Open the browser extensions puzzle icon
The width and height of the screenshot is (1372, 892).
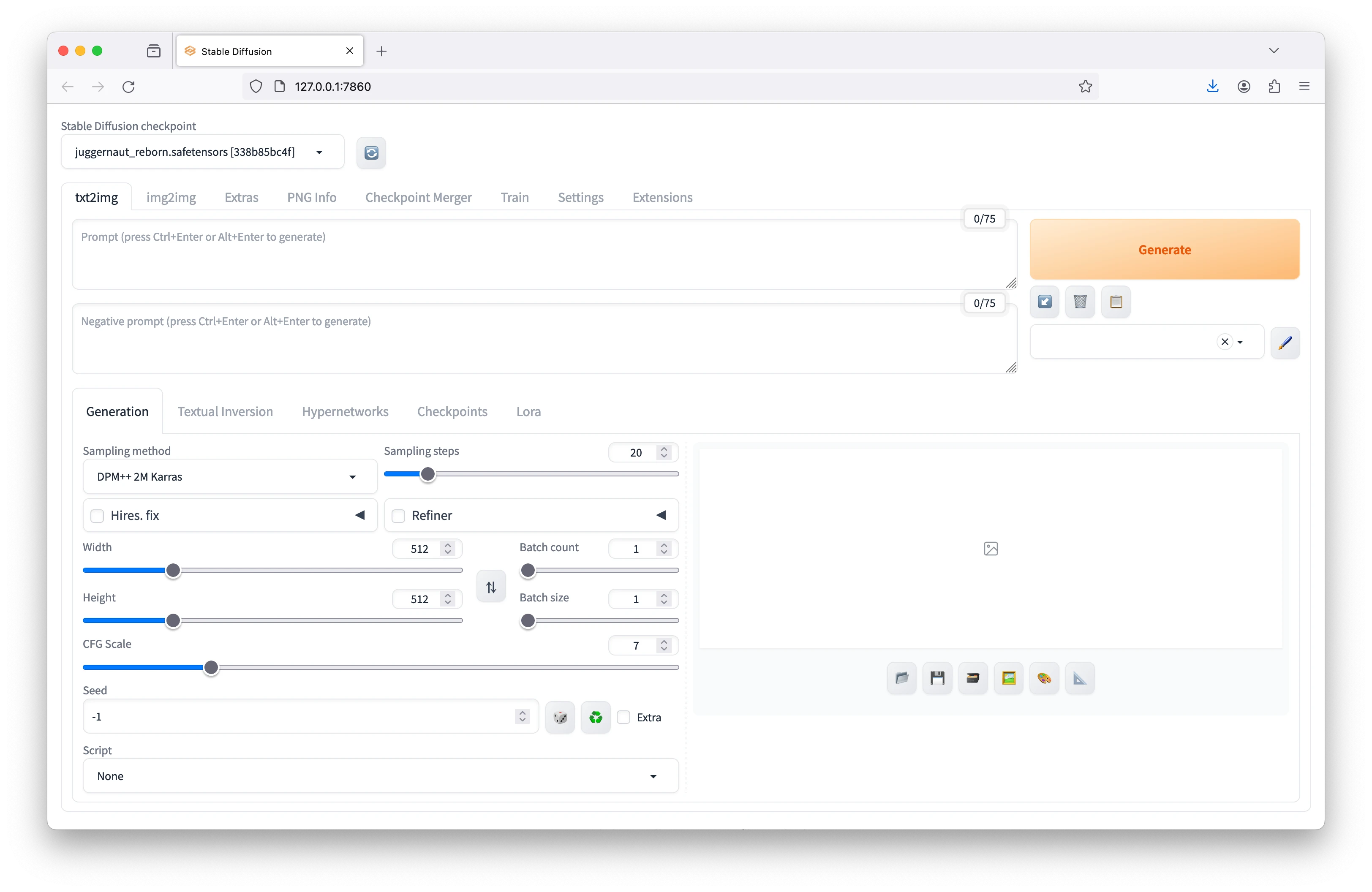tap(1274, 87)
